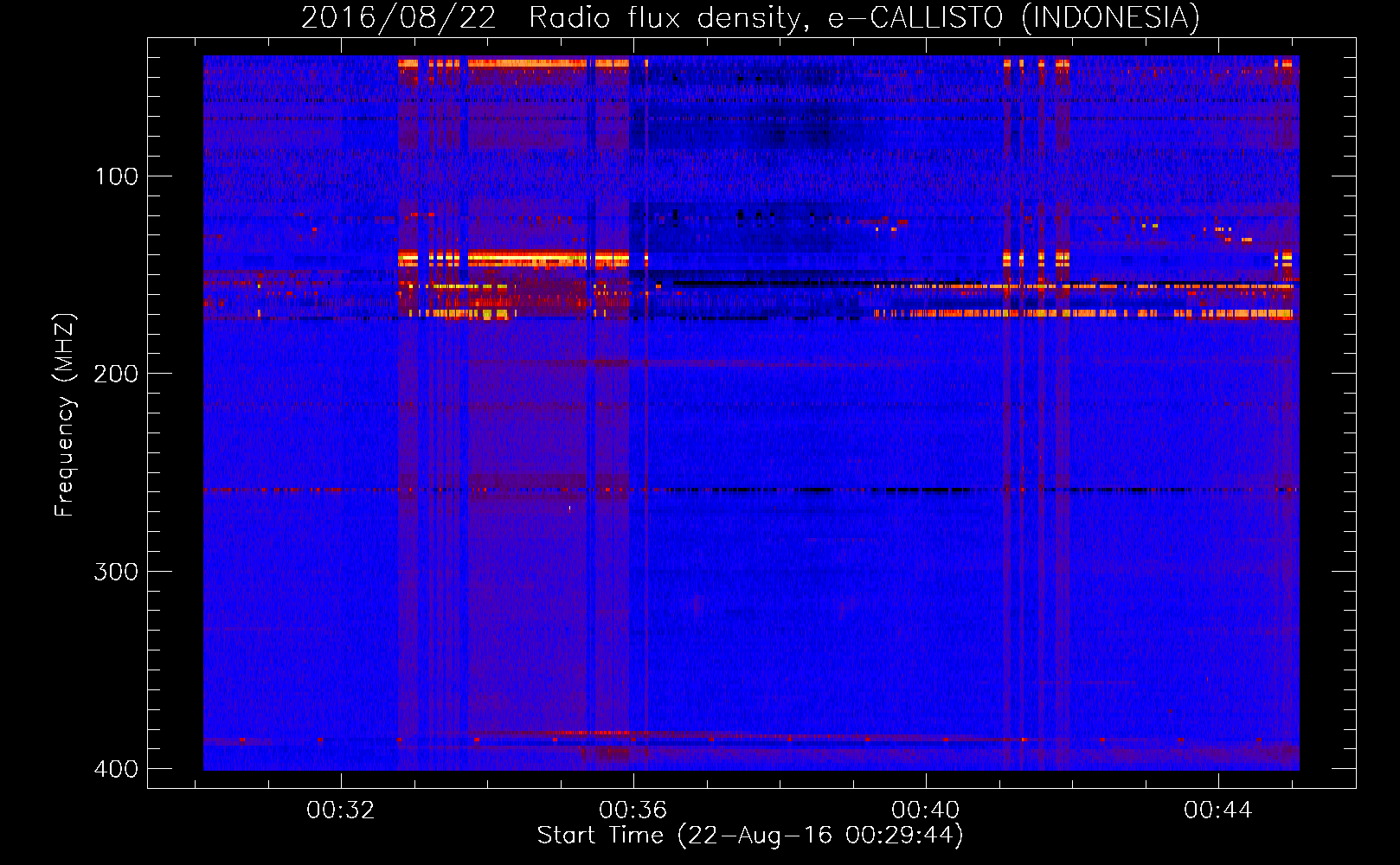Click the 'Start Time (22-Aug-16 00:29:44)' caption

point(750,836)
